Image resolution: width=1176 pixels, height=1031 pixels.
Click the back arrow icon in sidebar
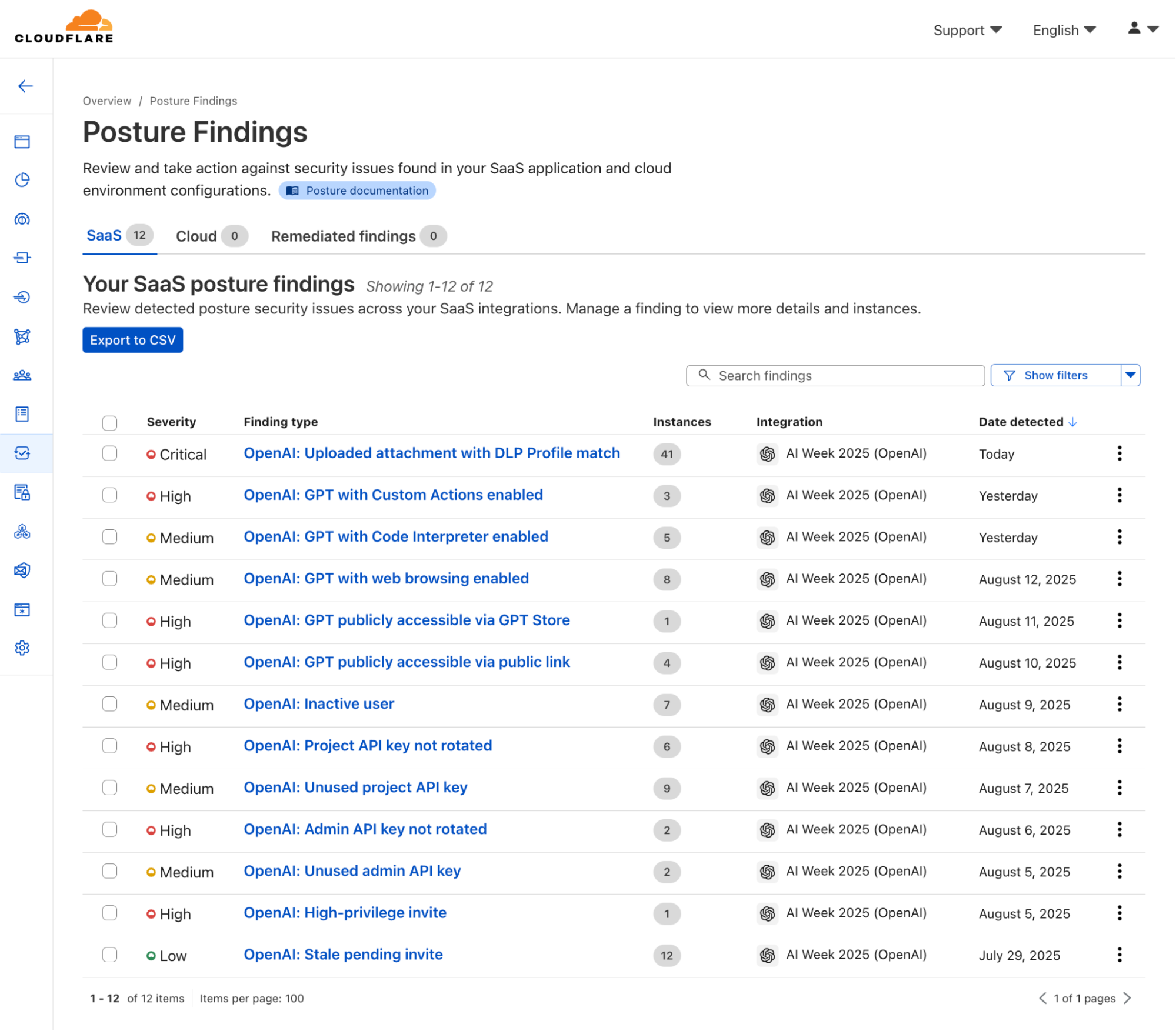[25, 86]
